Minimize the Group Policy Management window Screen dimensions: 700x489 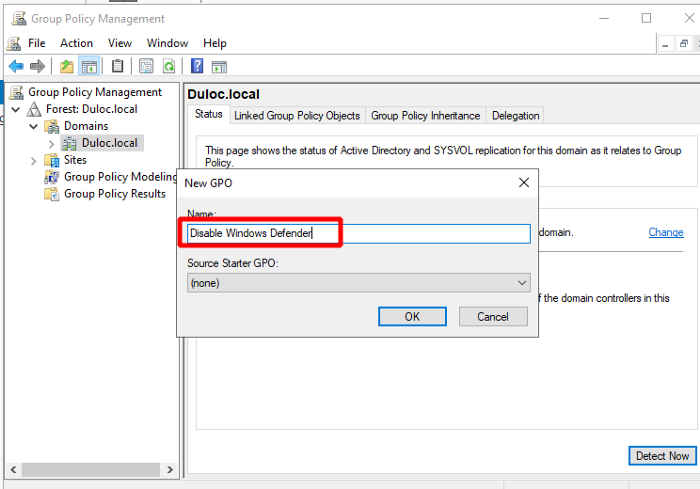604,18
